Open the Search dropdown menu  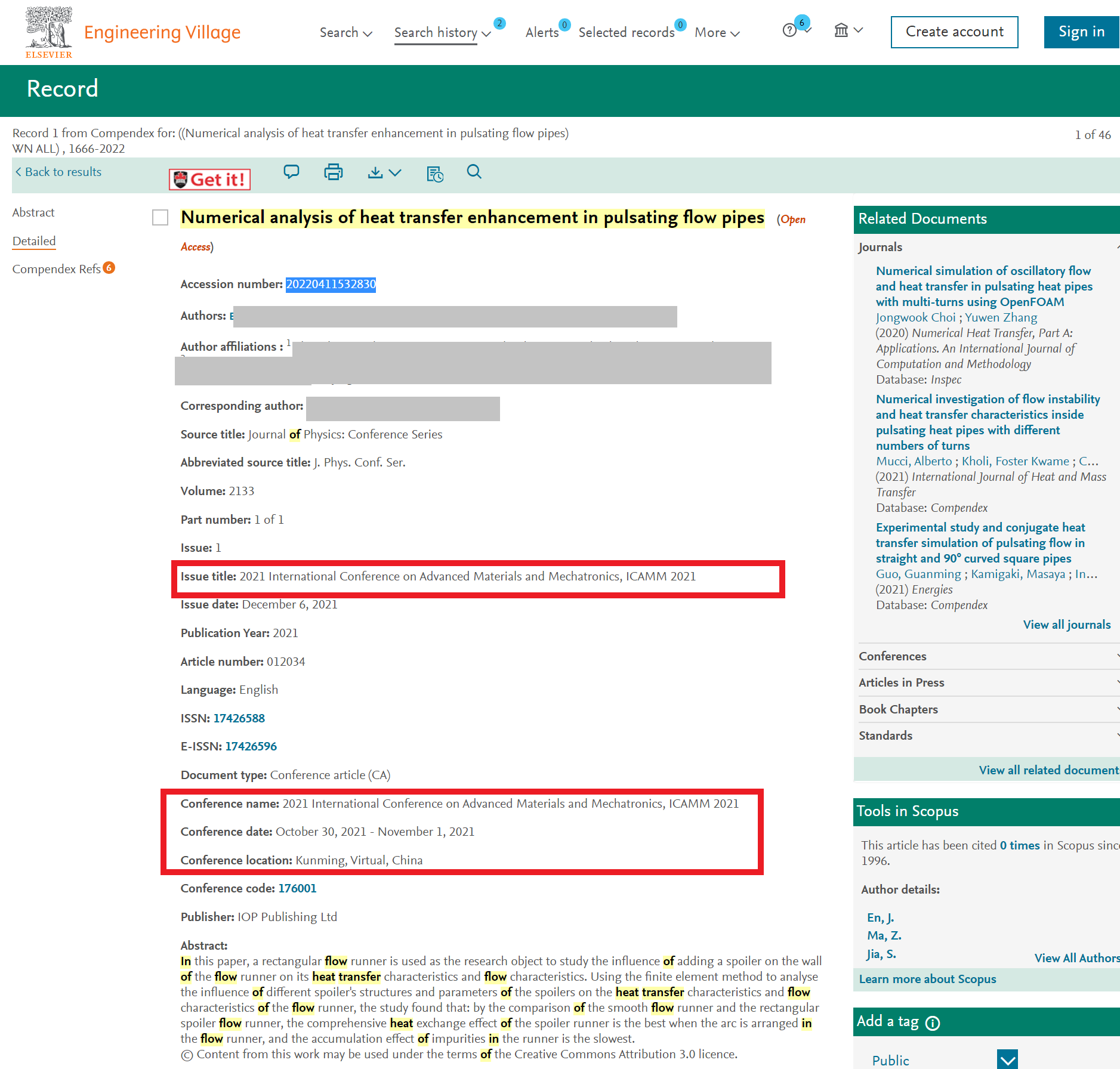[x=345, y=33]
